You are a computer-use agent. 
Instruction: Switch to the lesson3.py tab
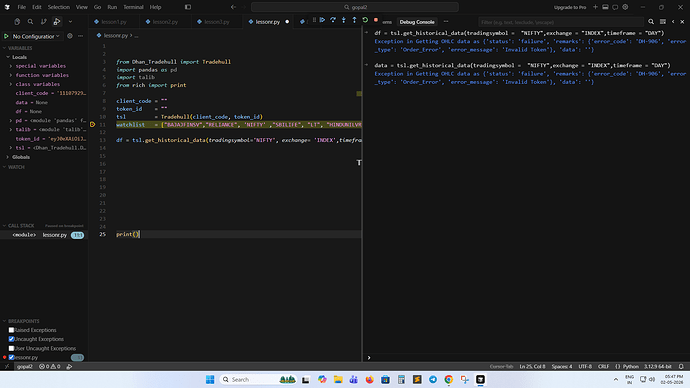pos(217,22)
